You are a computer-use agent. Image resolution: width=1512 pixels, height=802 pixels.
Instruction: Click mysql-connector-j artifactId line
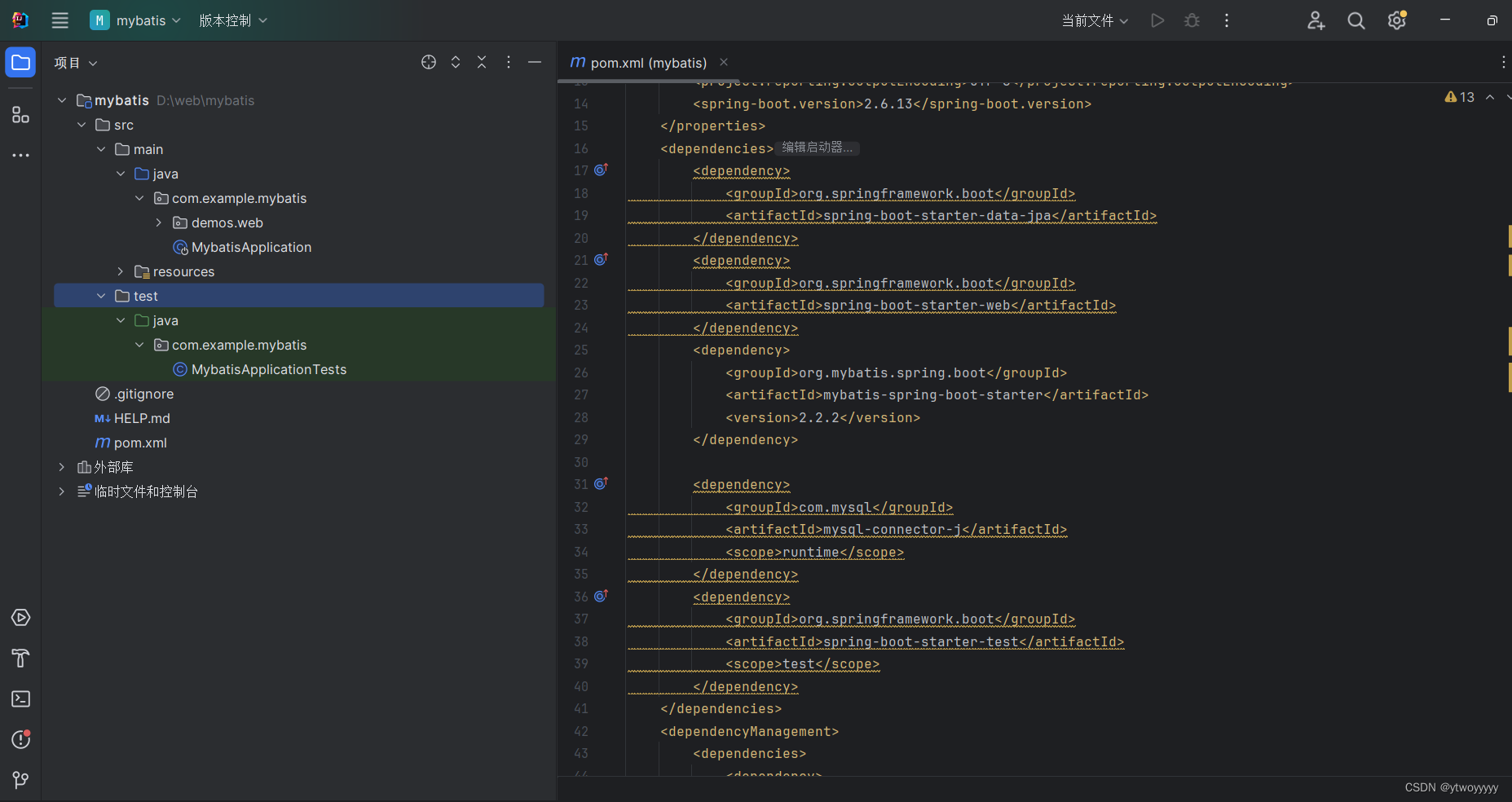(x=896, y=530)
